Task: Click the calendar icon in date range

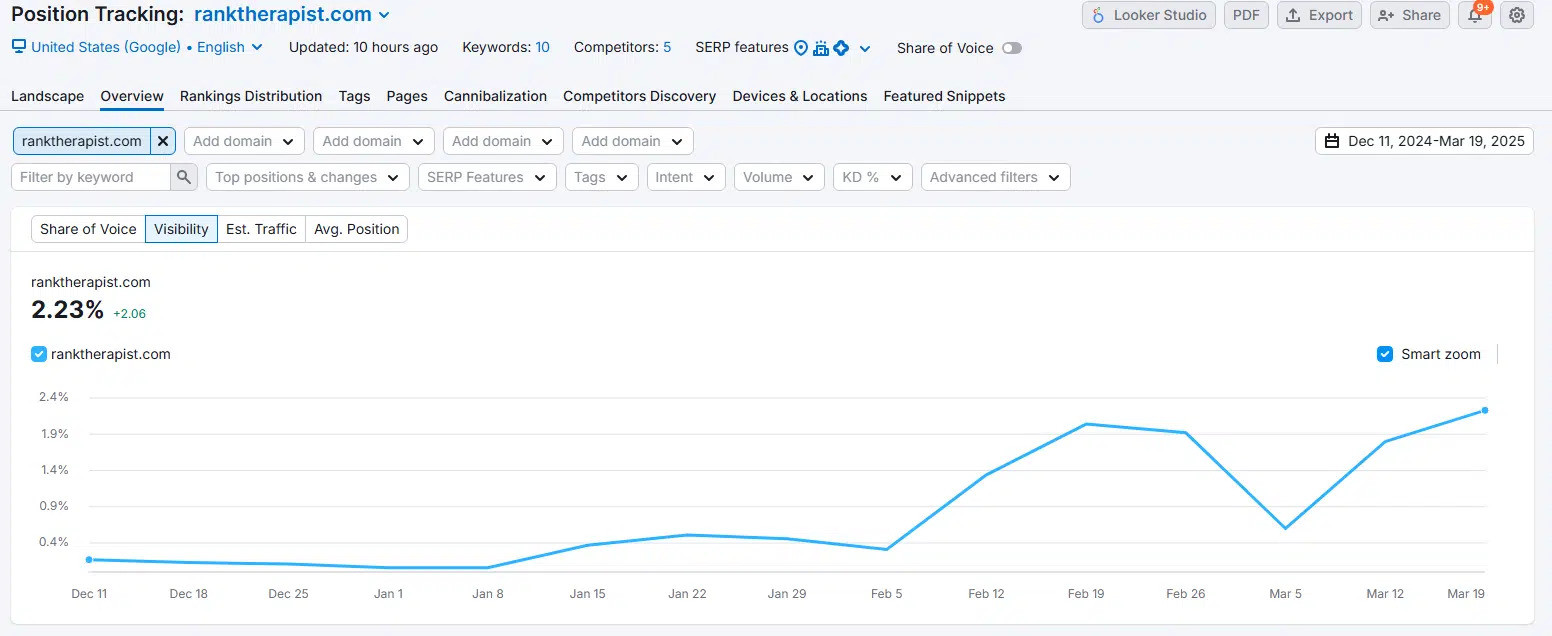Action: pos(1332,141)
